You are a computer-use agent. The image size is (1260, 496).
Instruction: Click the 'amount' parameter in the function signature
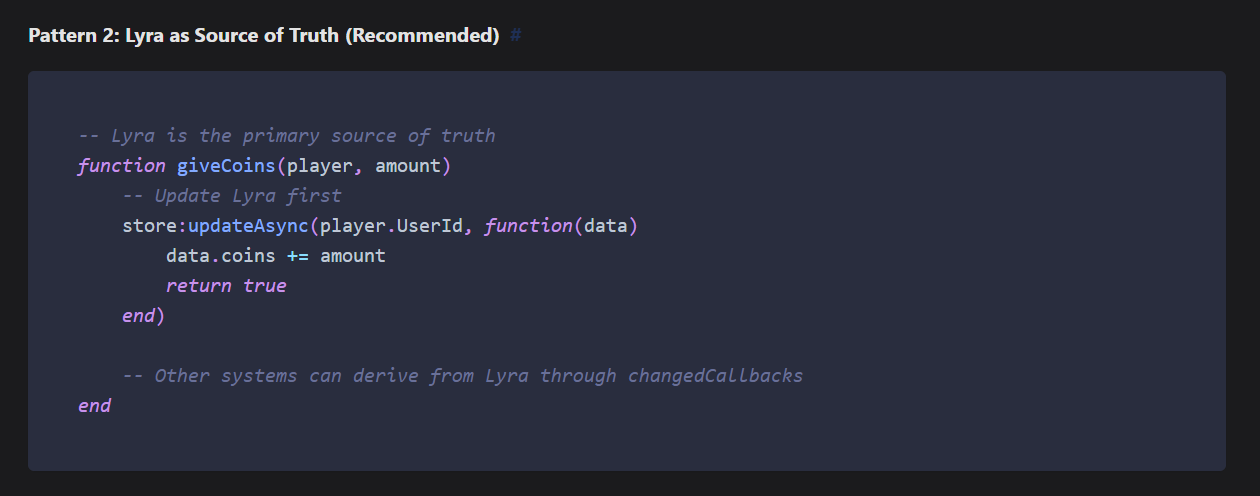408,166
